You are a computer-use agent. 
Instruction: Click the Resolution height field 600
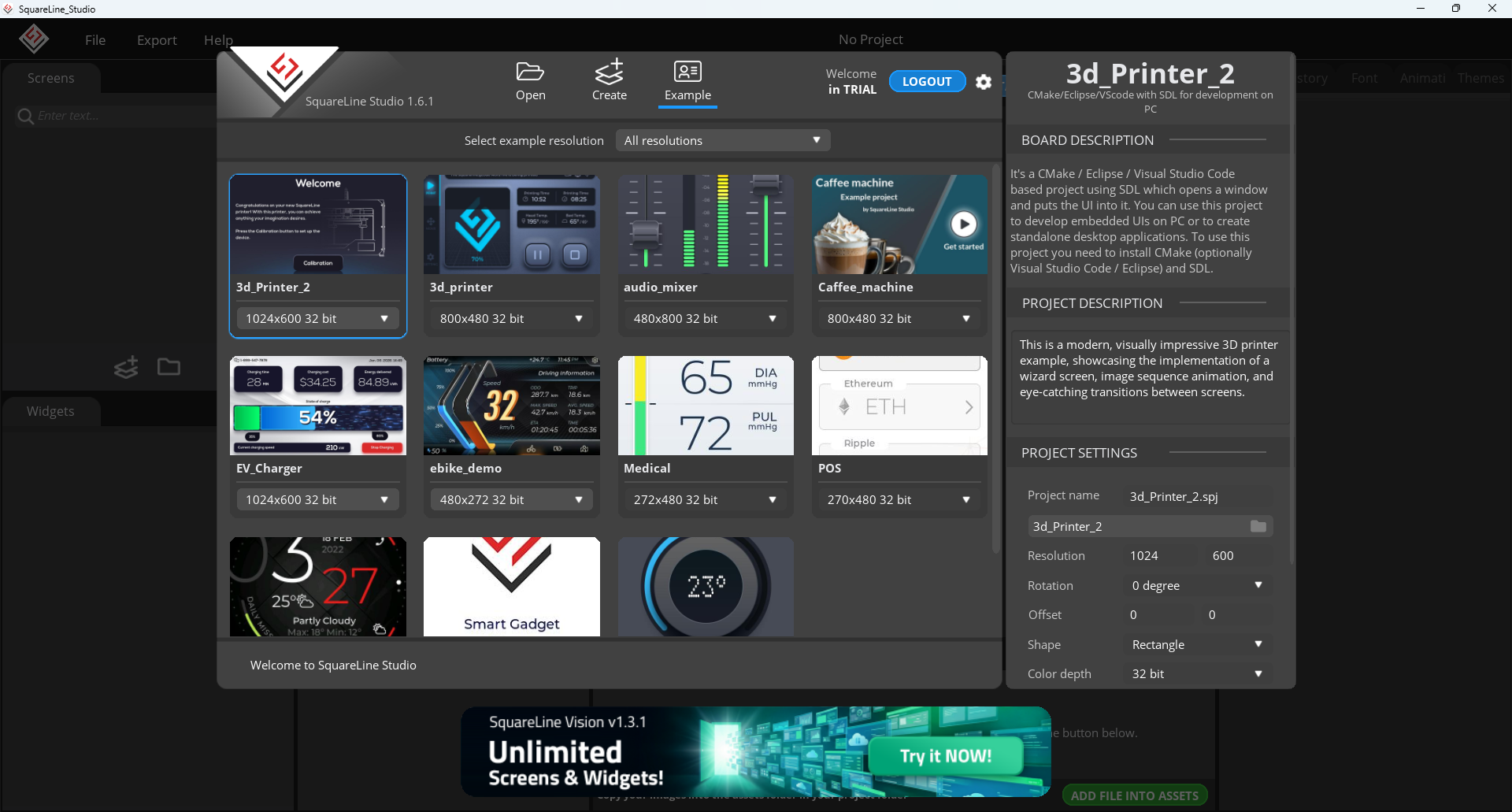(1240, 555)
